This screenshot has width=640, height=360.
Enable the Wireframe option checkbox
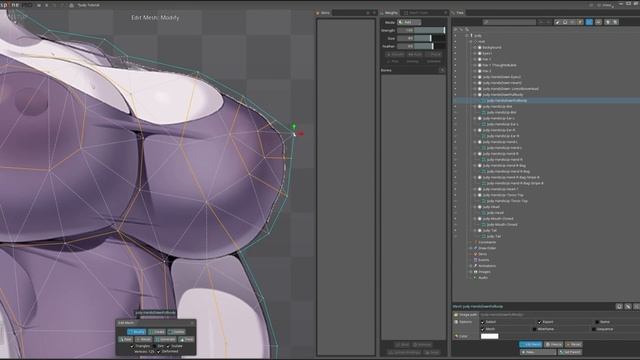[534, 329]
